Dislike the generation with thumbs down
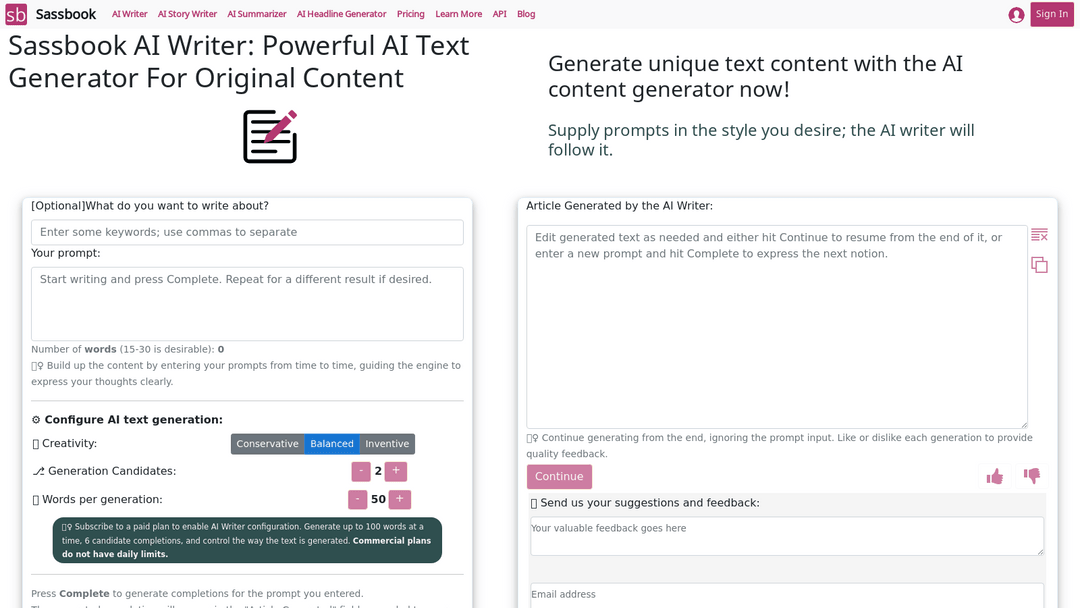The height and width of the screenshot is (608, 1080). pos(1031,476)
